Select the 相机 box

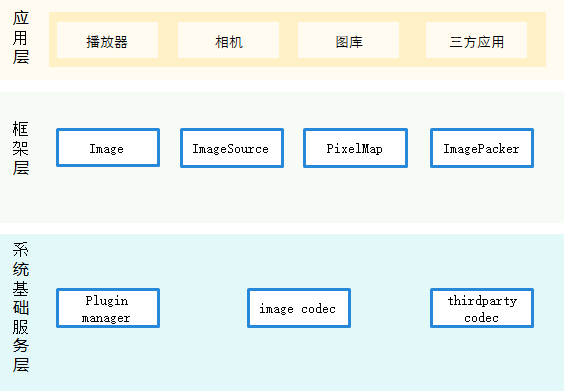[x=228, y=40]
